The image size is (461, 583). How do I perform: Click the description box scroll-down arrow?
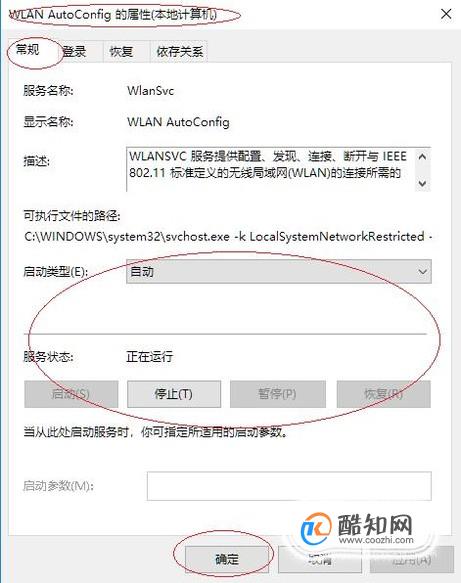[422, 183]
